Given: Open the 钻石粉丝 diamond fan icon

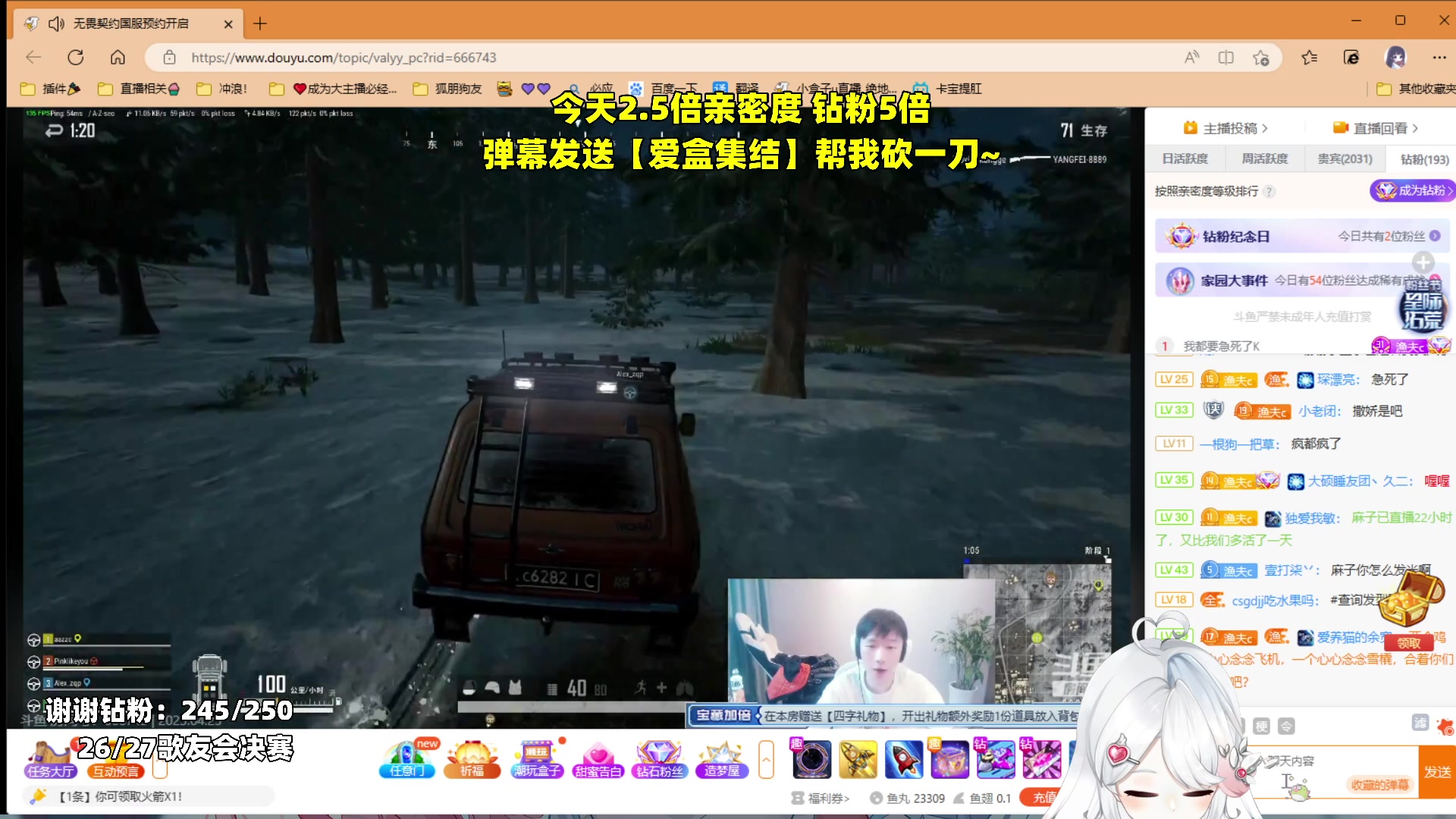Looking at the screenshot, I should (x=659, y=759).
